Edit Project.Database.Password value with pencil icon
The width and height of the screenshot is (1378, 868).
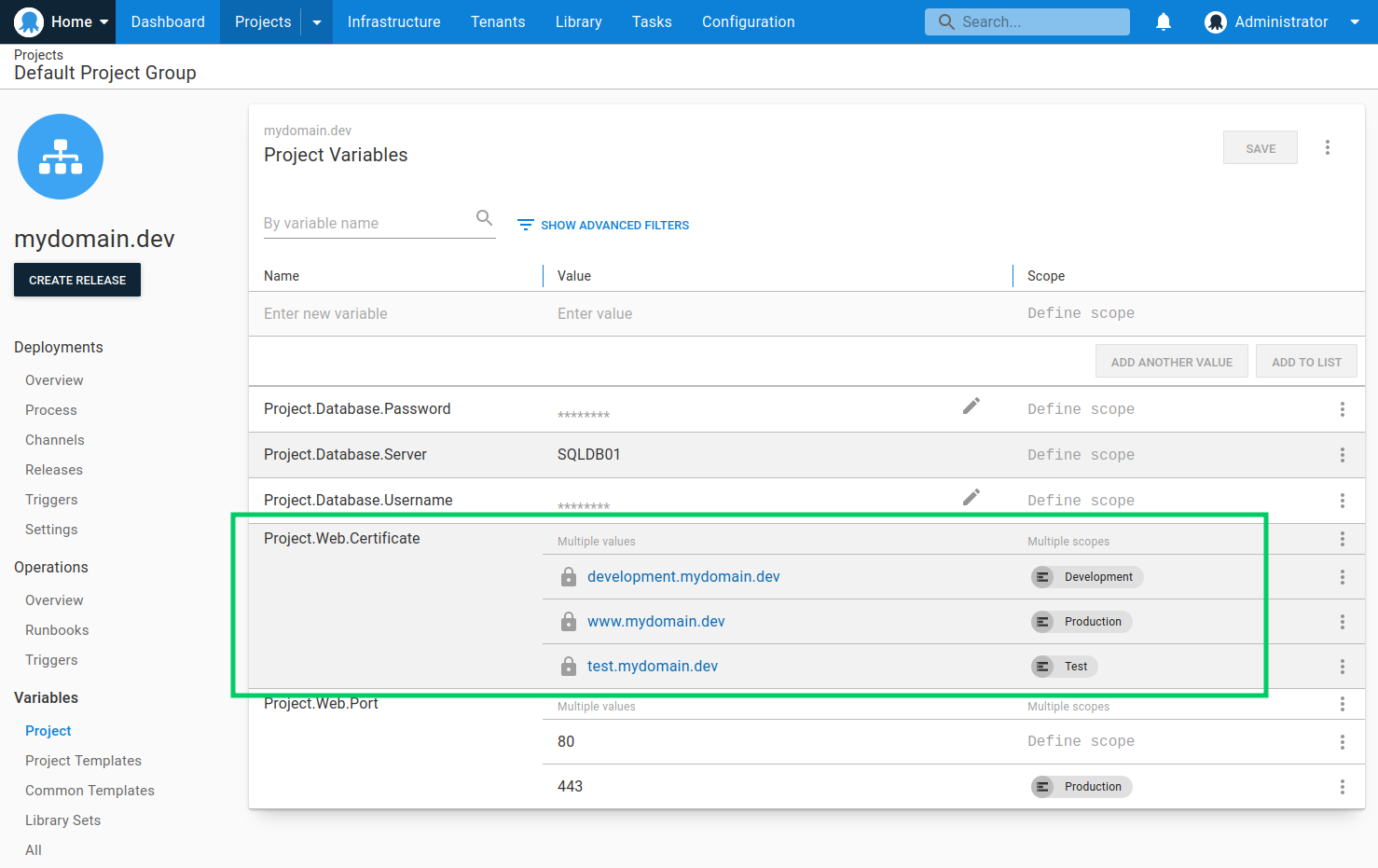[971, 406]
